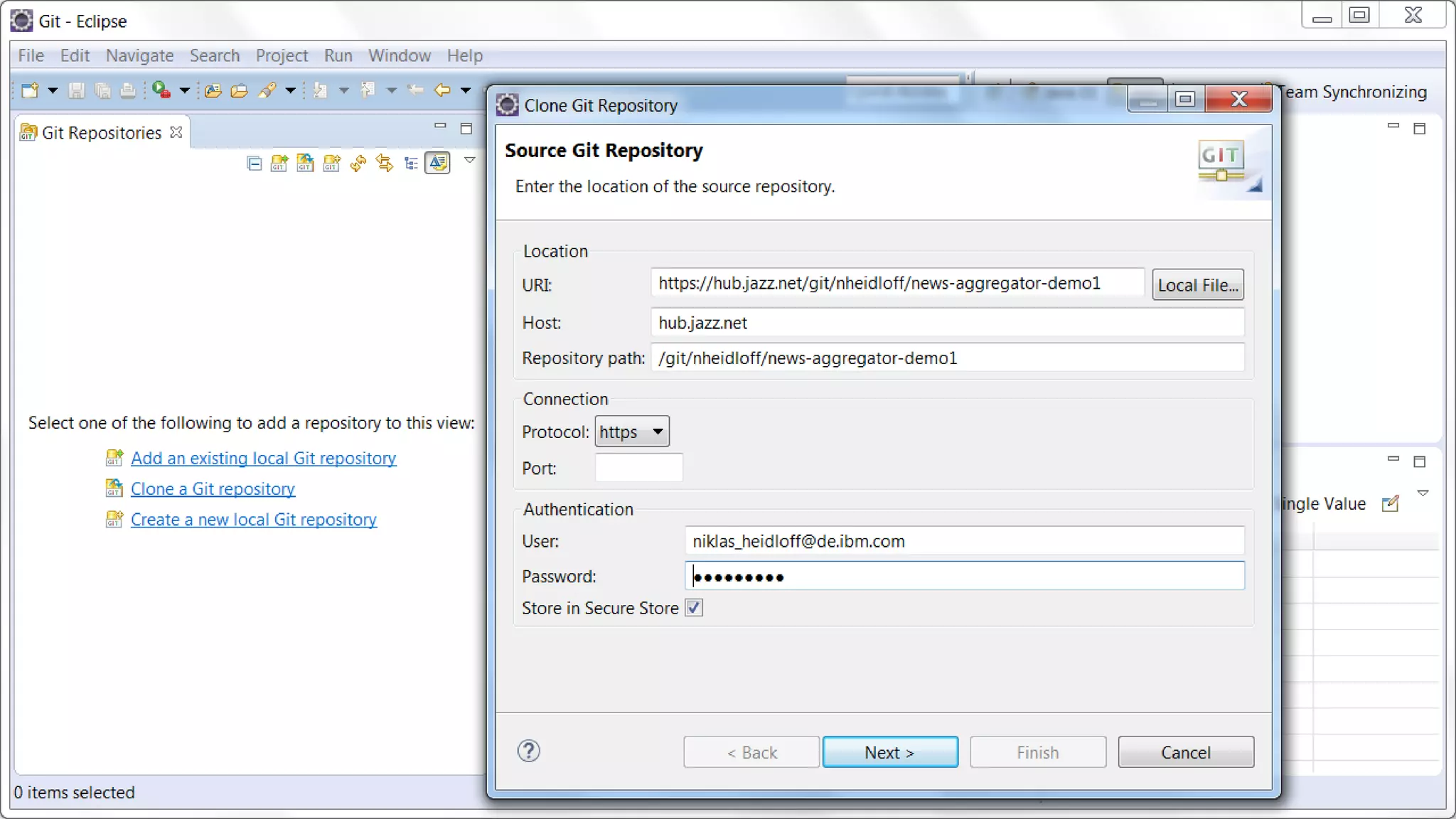Click Clone Git repository toolbar icon

click(306, 164)
